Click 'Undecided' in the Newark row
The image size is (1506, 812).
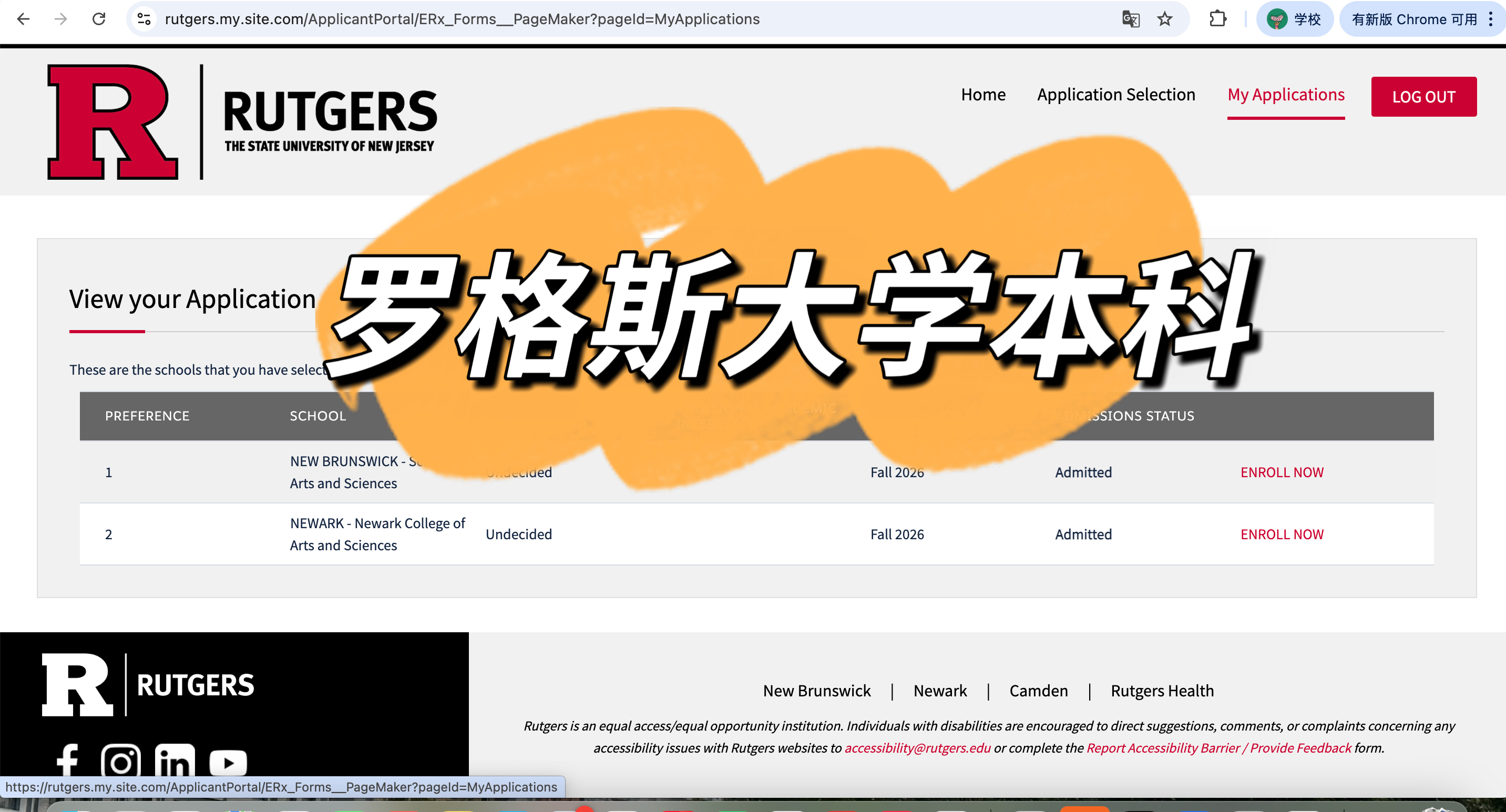point(519,535)
